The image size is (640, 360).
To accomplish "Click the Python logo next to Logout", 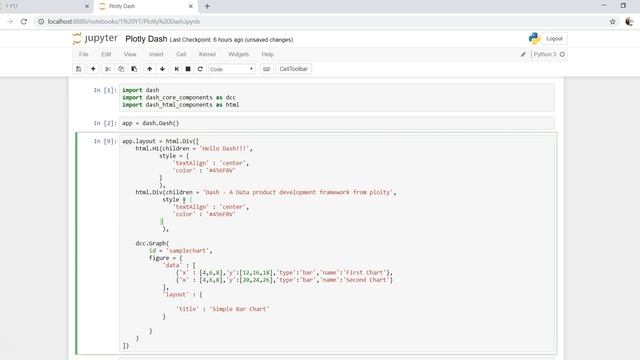I will click(534, 38).
